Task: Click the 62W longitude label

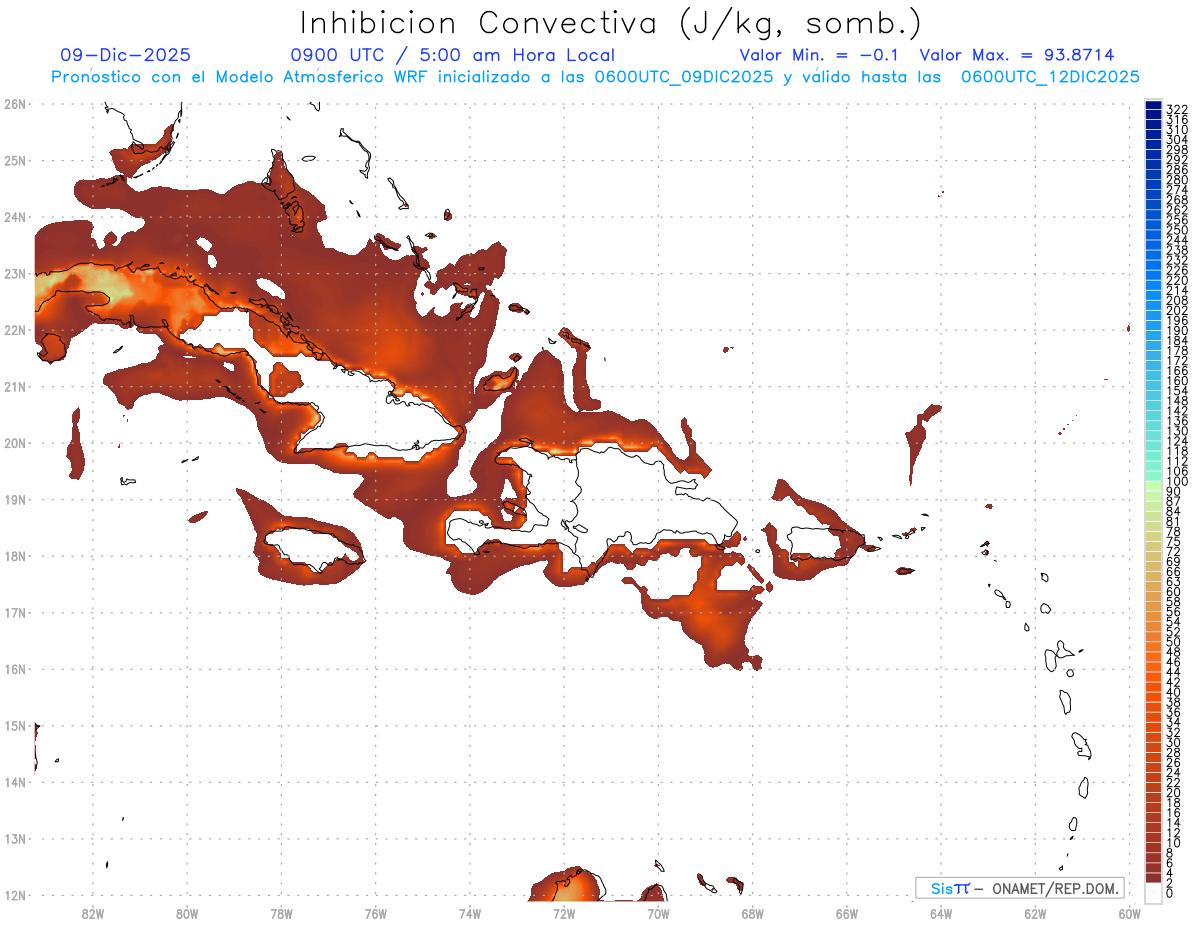Action: tap(1035, 913)
